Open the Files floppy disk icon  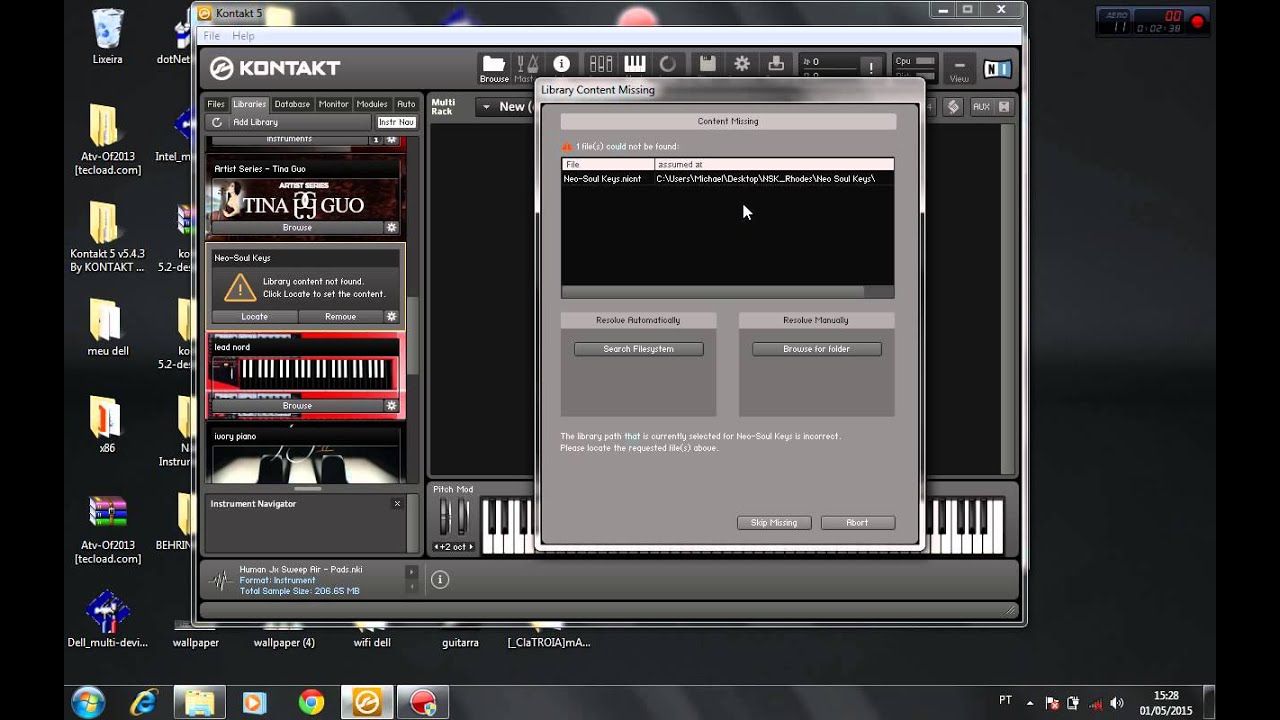pyautogui.click(x=707, y=64)
